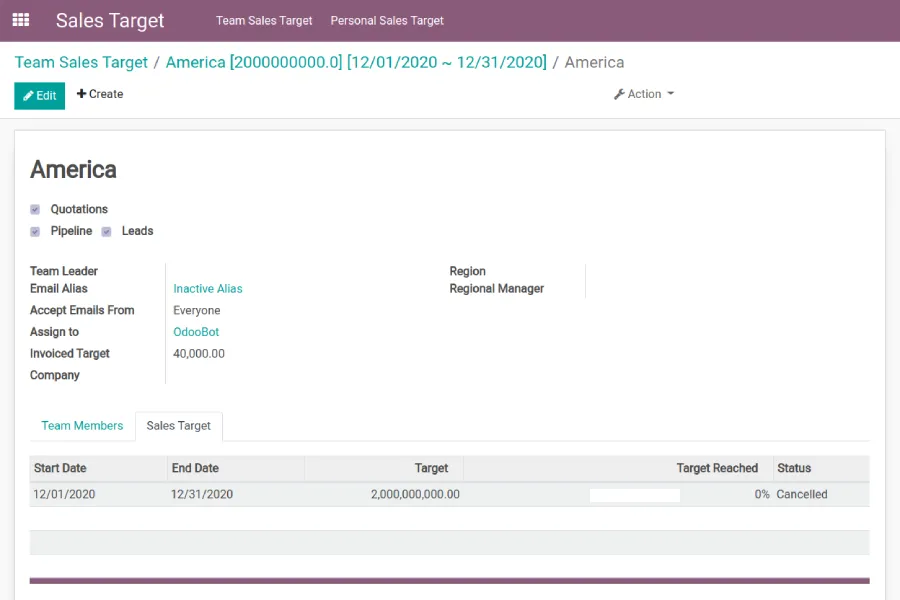Sort by the Start Date column header
The image size is (900, 600).
pyautogui.click(x=98, y=468)
